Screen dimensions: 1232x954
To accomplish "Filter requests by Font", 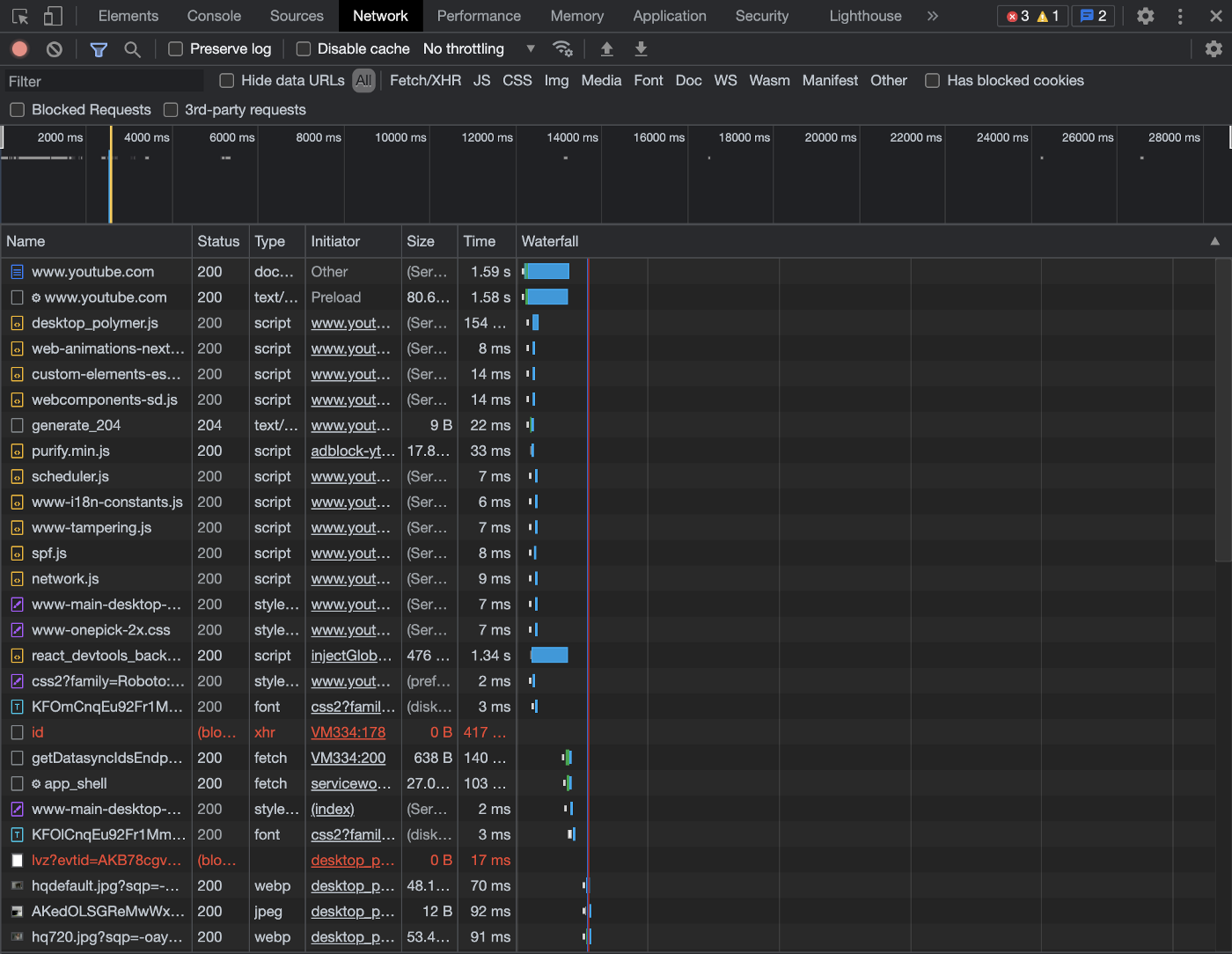I will 649,81.
